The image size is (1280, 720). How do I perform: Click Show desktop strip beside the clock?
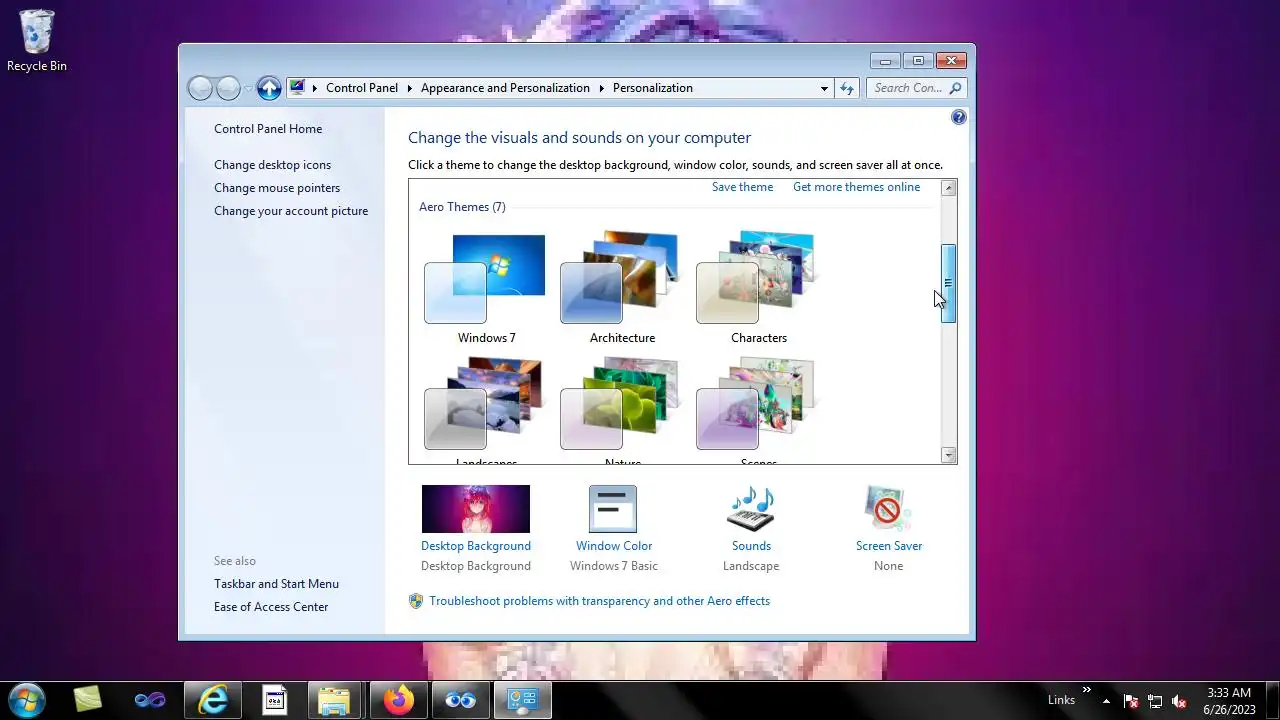1272,701
